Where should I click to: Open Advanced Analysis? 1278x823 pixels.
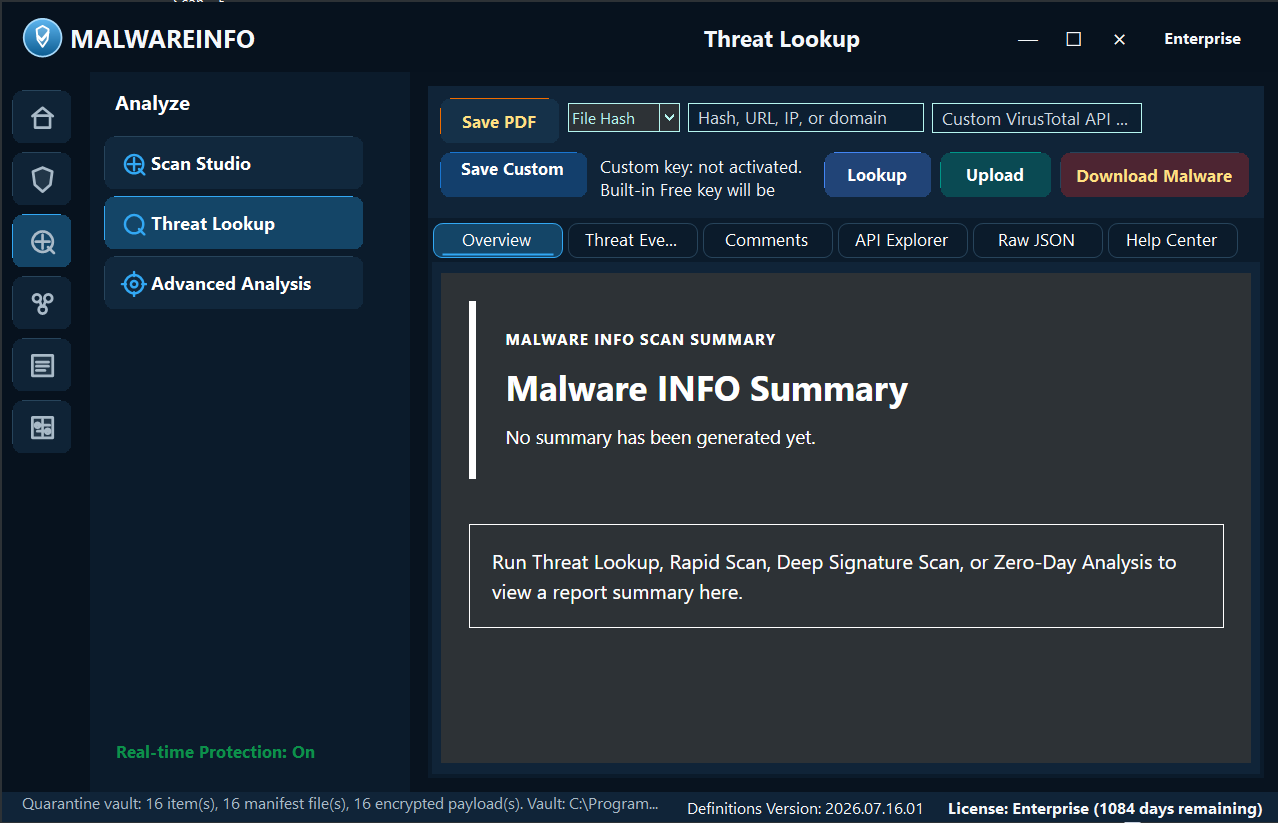(x=233, y=283)
